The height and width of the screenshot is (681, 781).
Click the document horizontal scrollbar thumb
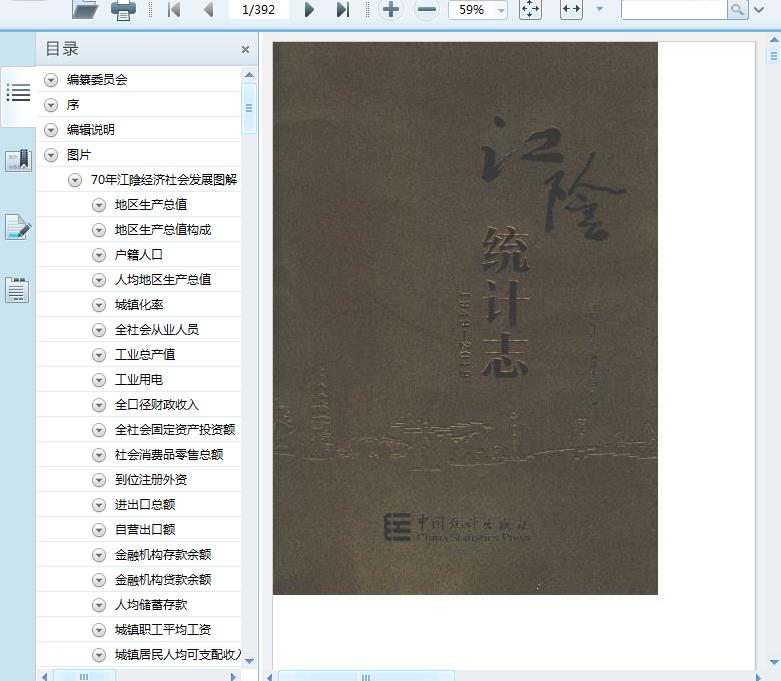[366, 677]
